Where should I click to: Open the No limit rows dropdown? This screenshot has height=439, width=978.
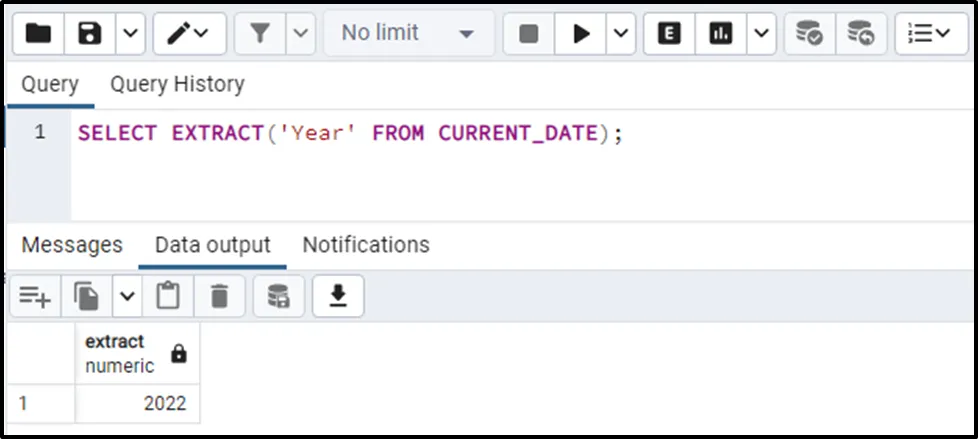pyautogui.click(x=408, y=34)
